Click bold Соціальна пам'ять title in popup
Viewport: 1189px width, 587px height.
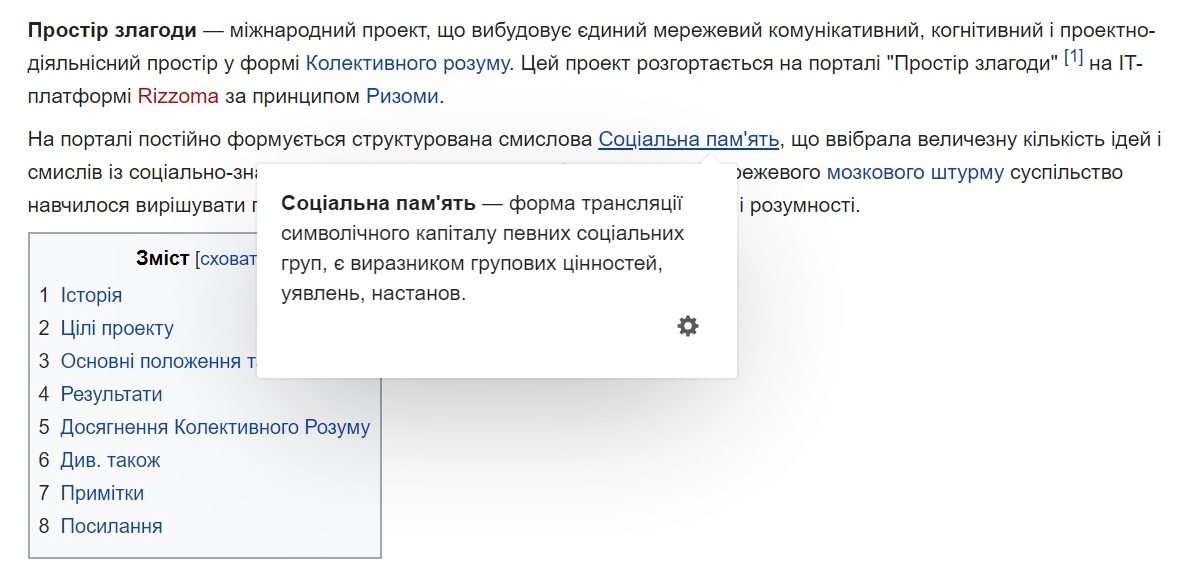tap(378, 205)
